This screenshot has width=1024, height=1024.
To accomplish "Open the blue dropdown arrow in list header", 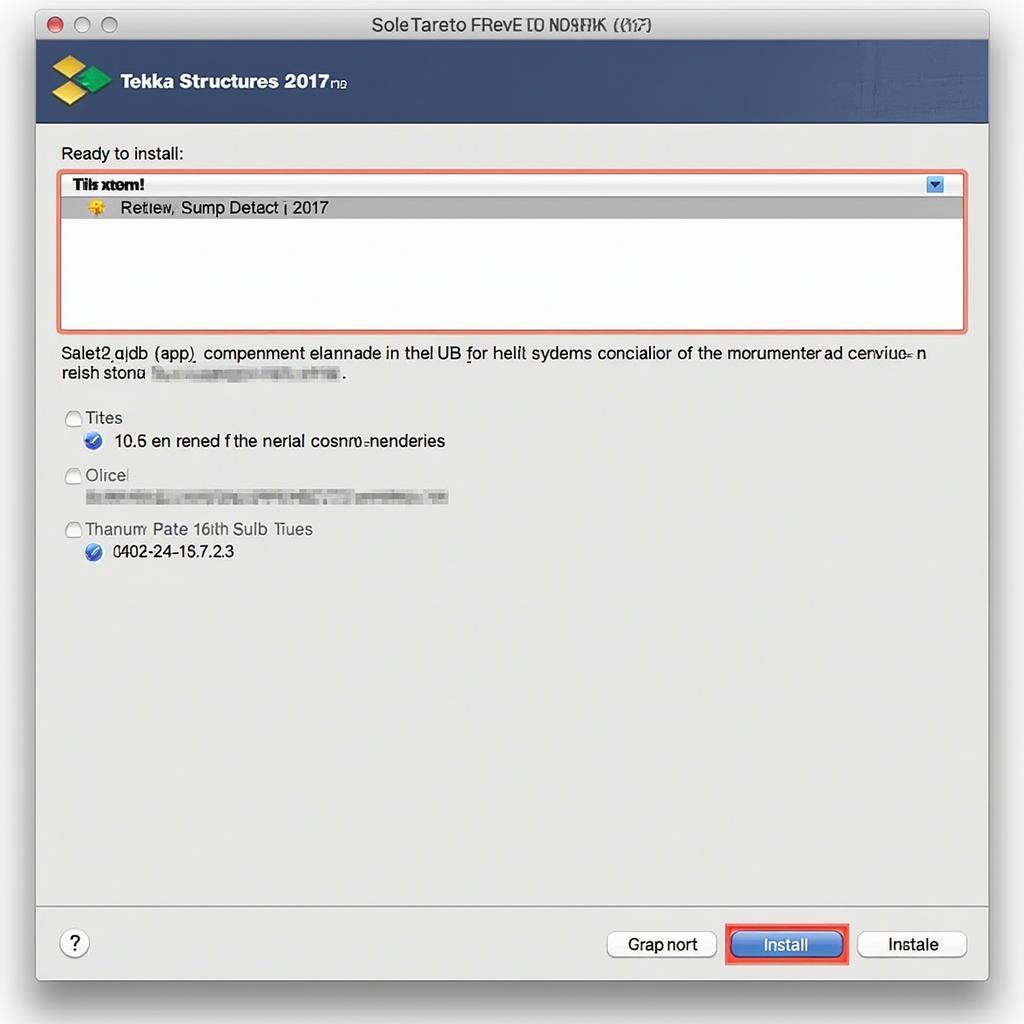I will tap(935, 185).
